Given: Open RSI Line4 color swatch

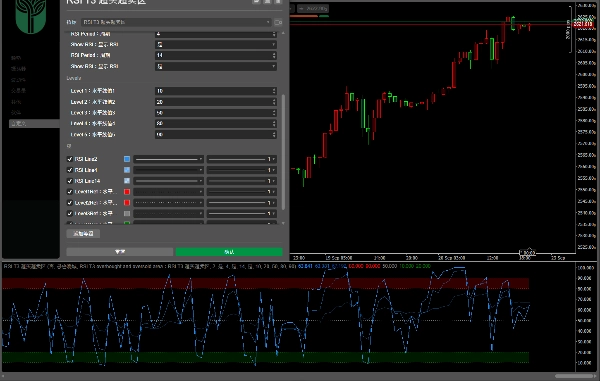Looking at the screenshot, I should coord(127,170).
